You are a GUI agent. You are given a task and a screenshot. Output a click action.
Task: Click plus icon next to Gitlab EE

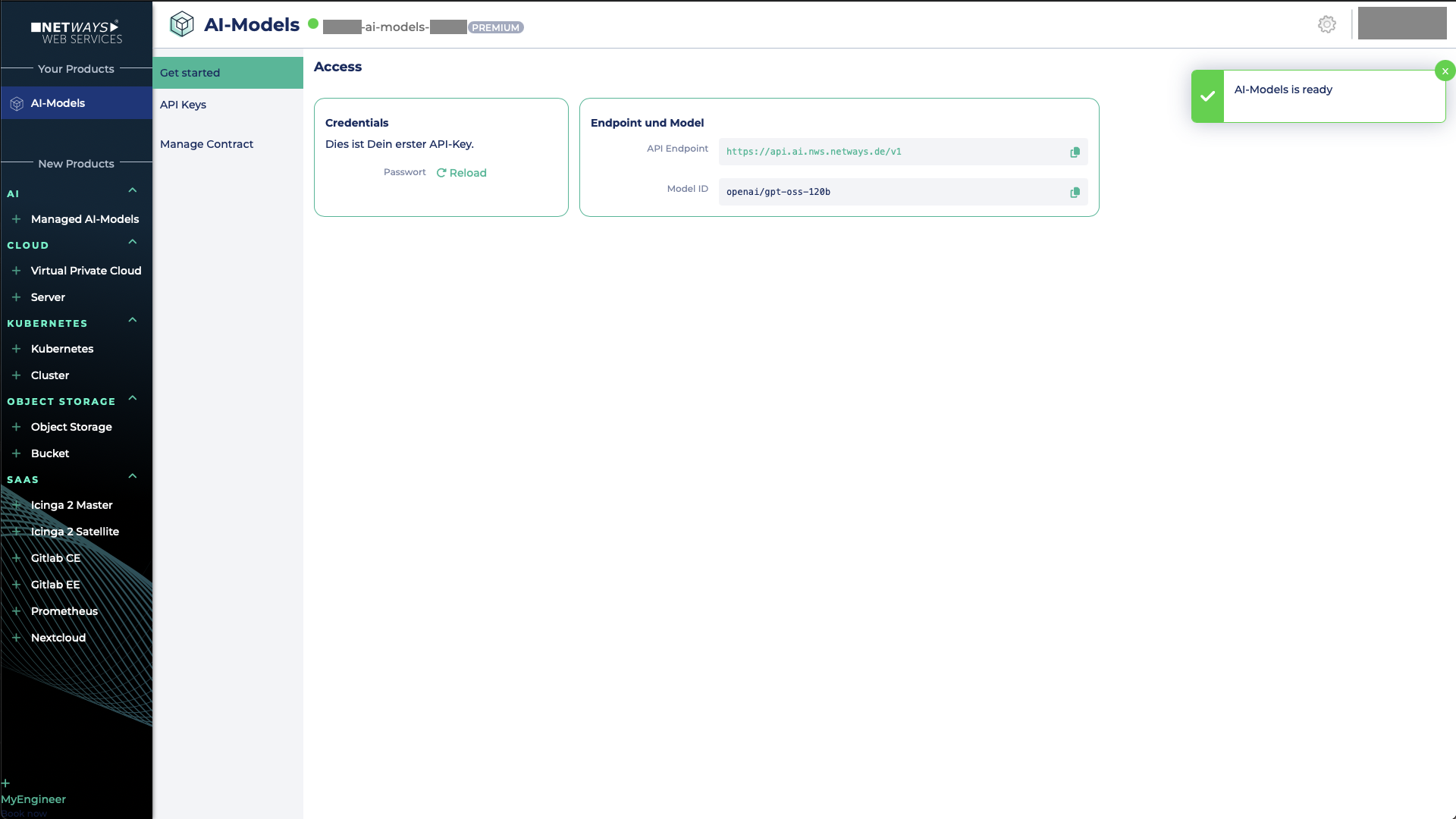click(16, 585)
